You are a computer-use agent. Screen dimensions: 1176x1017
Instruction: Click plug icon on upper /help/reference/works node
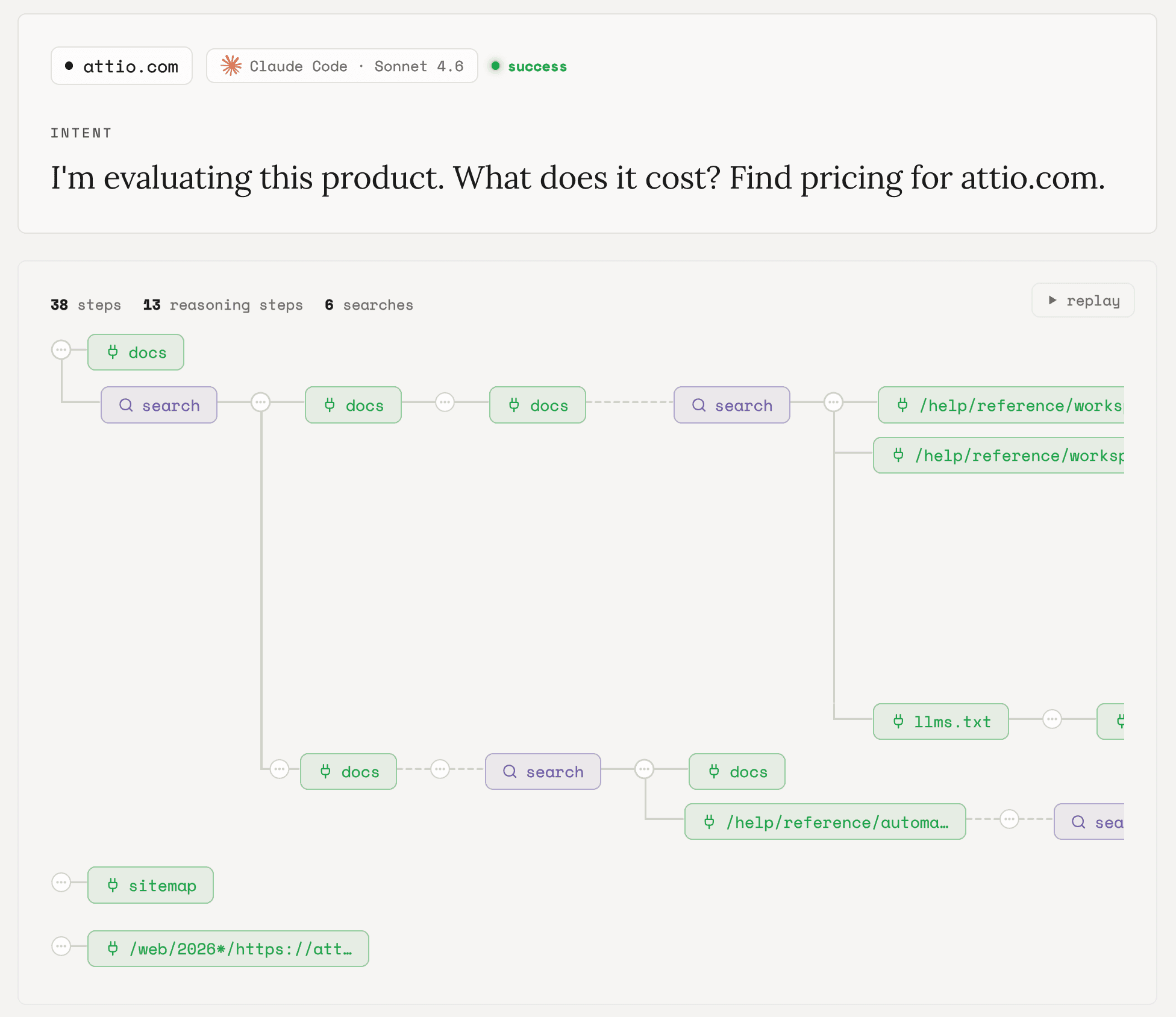[902, 405]
